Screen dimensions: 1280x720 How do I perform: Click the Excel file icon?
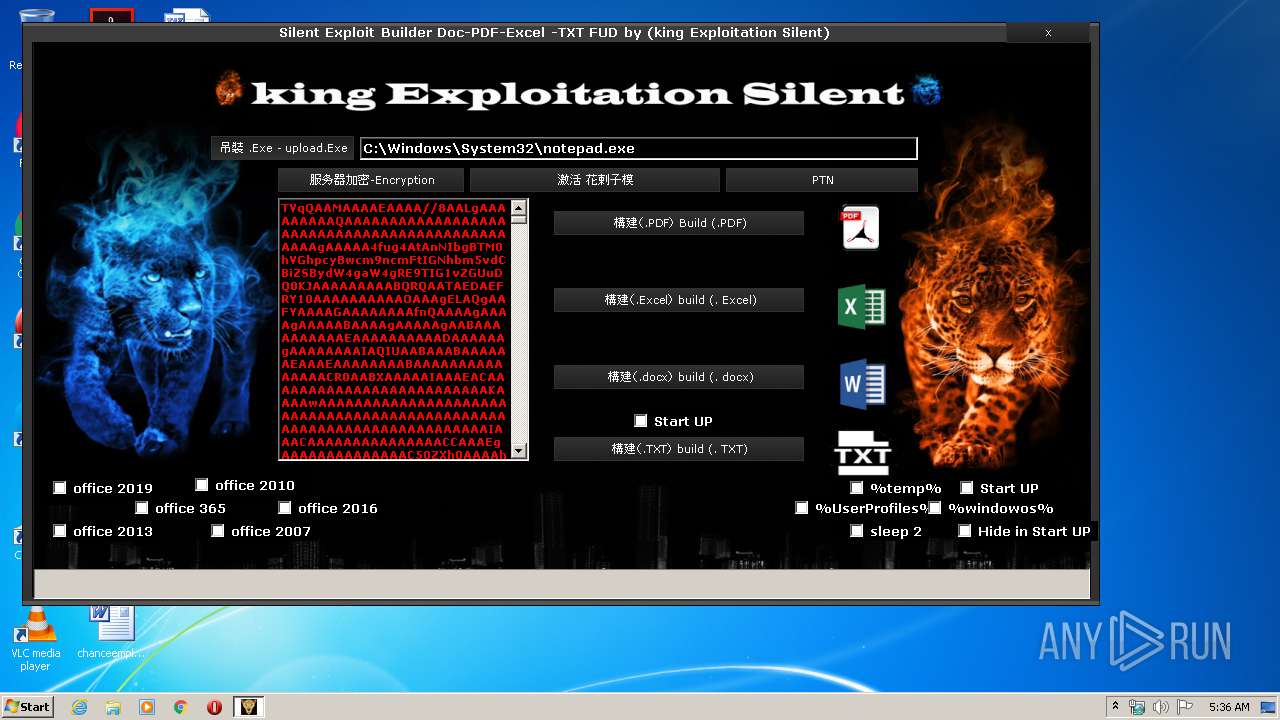point(861,307)
